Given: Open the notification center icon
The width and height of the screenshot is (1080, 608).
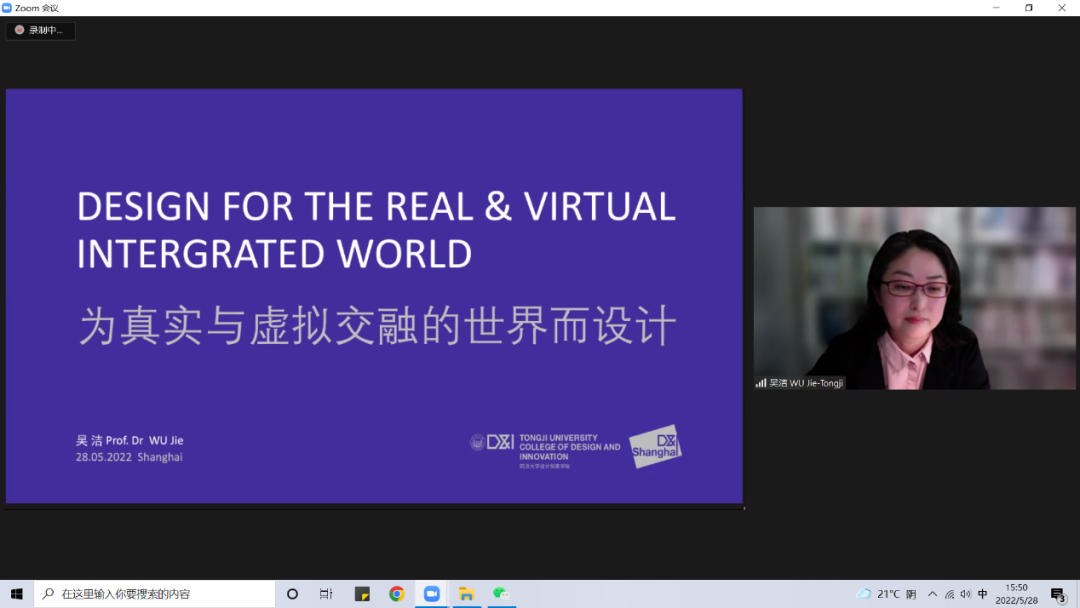Looking at the screenshot, I should (1058, 595).
